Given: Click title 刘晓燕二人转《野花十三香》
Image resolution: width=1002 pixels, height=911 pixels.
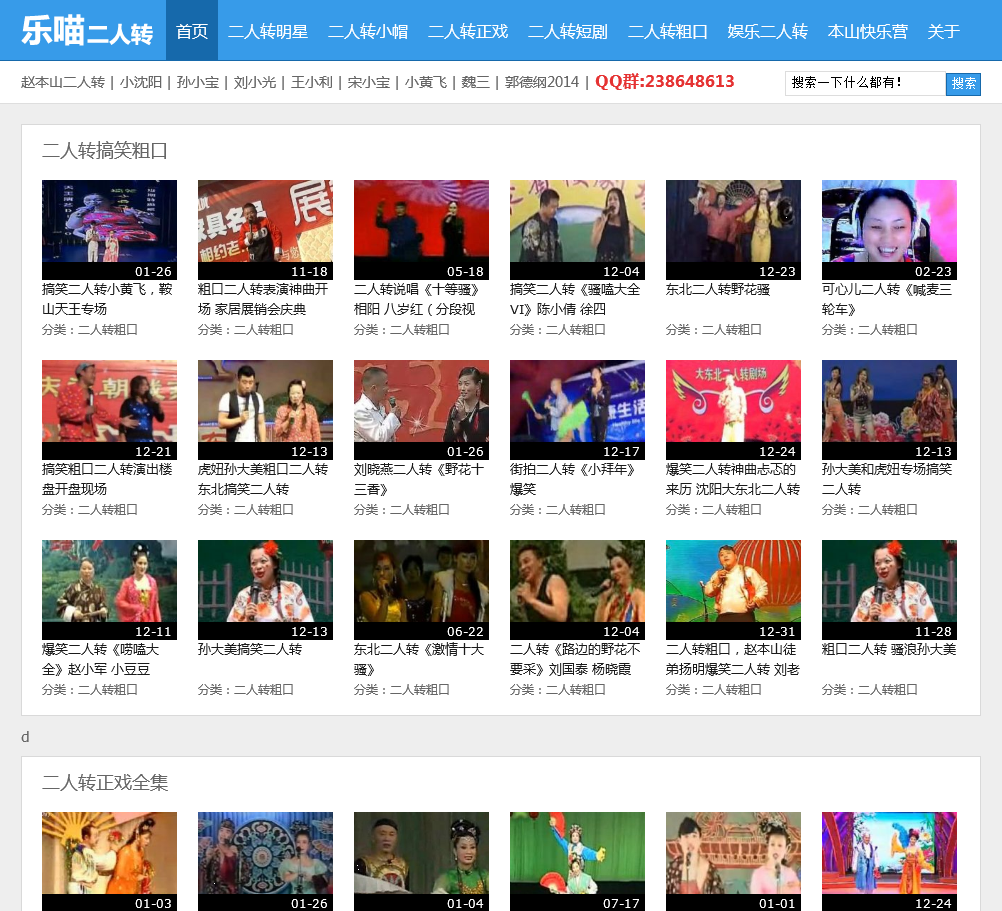Looking at the screenshot, I should coord(419,479).
